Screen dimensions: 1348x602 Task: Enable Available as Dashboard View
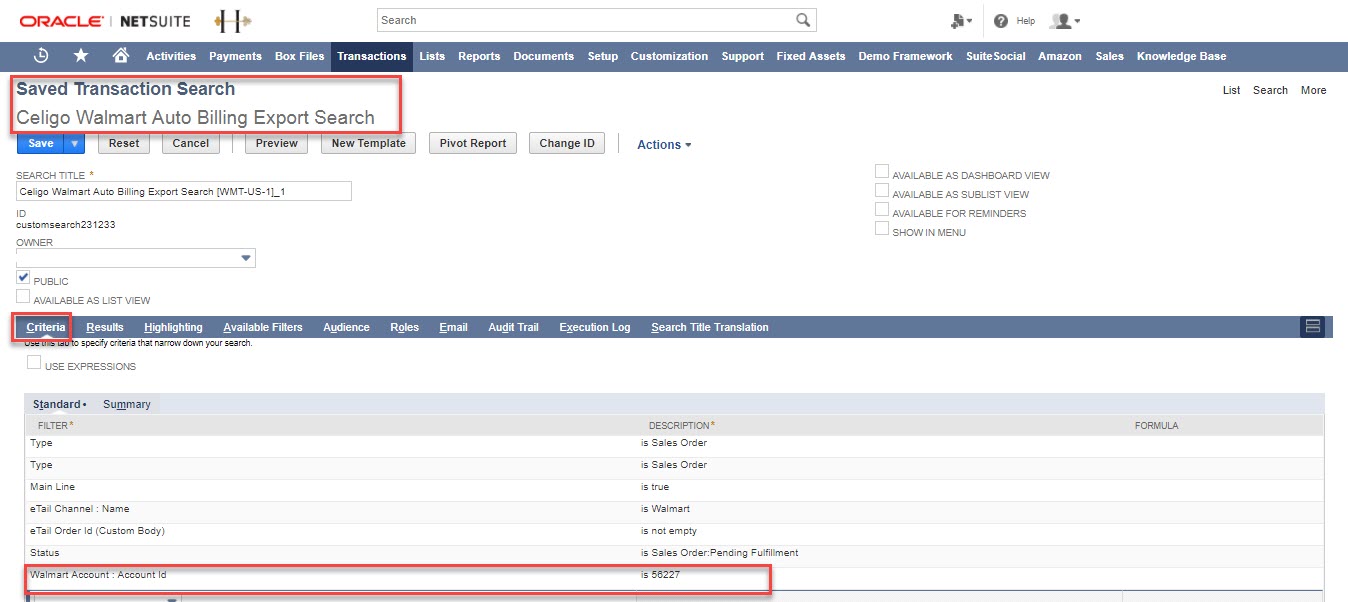point(882,172)
